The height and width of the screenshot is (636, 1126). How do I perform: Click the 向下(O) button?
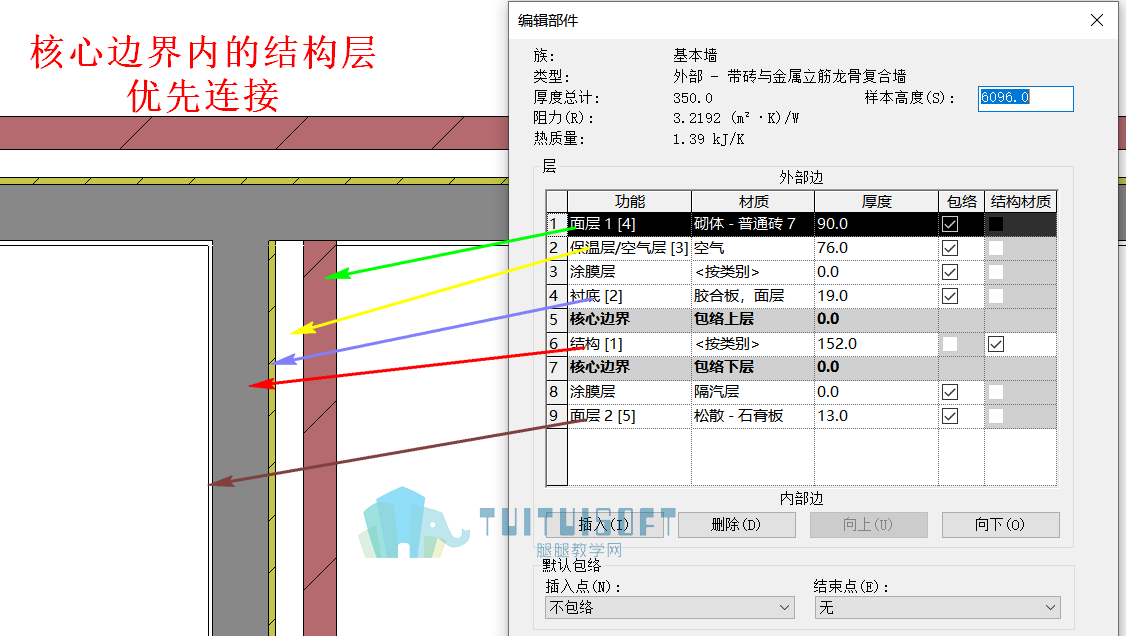pyautogui.click(x=1000, y=525)
